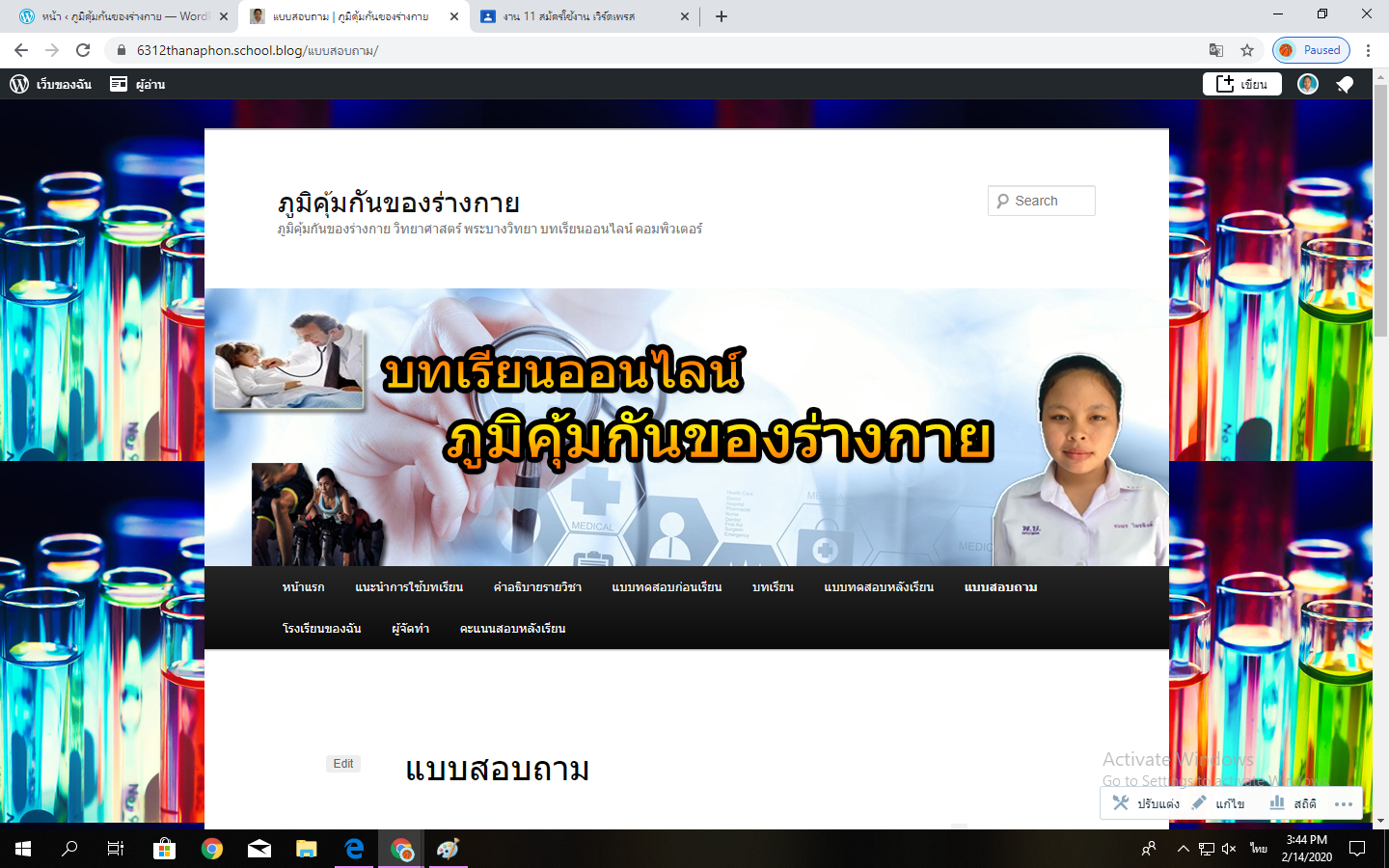Click the WordPress logo 'เว็บของฉัน' icon
The height and width of the screenshot is (868, 1389).
19,84
